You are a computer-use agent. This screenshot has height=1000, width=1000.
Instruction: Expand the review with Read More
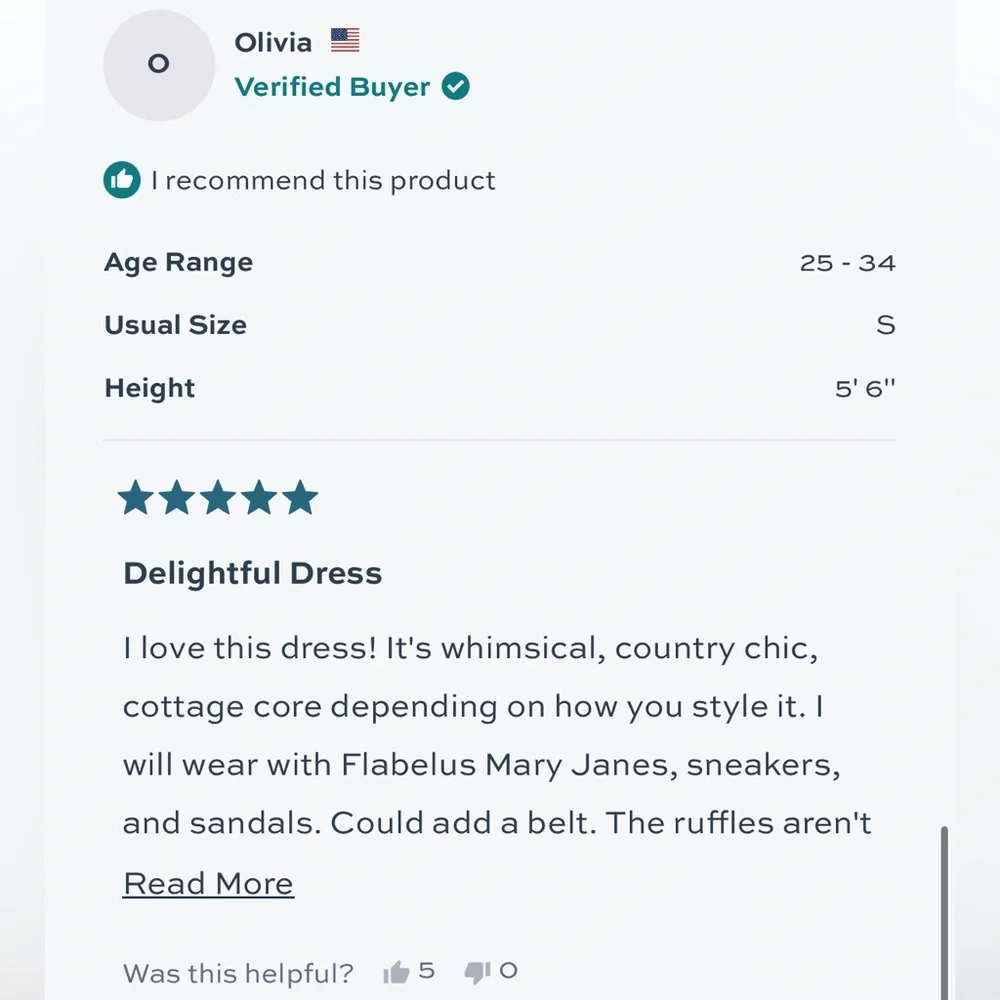pos(208,884)
